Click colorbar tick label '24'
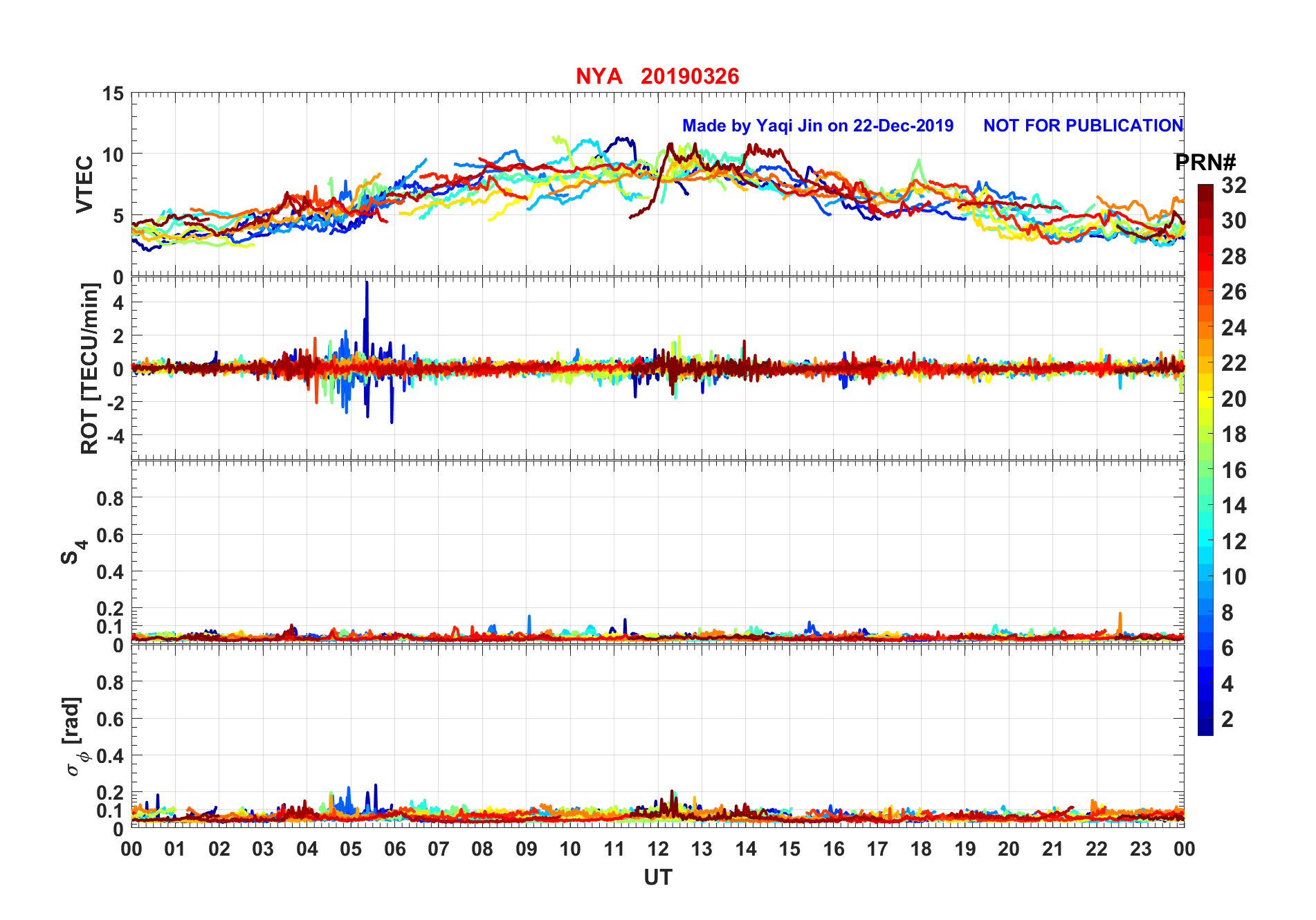 click(x=1234, y=327)
